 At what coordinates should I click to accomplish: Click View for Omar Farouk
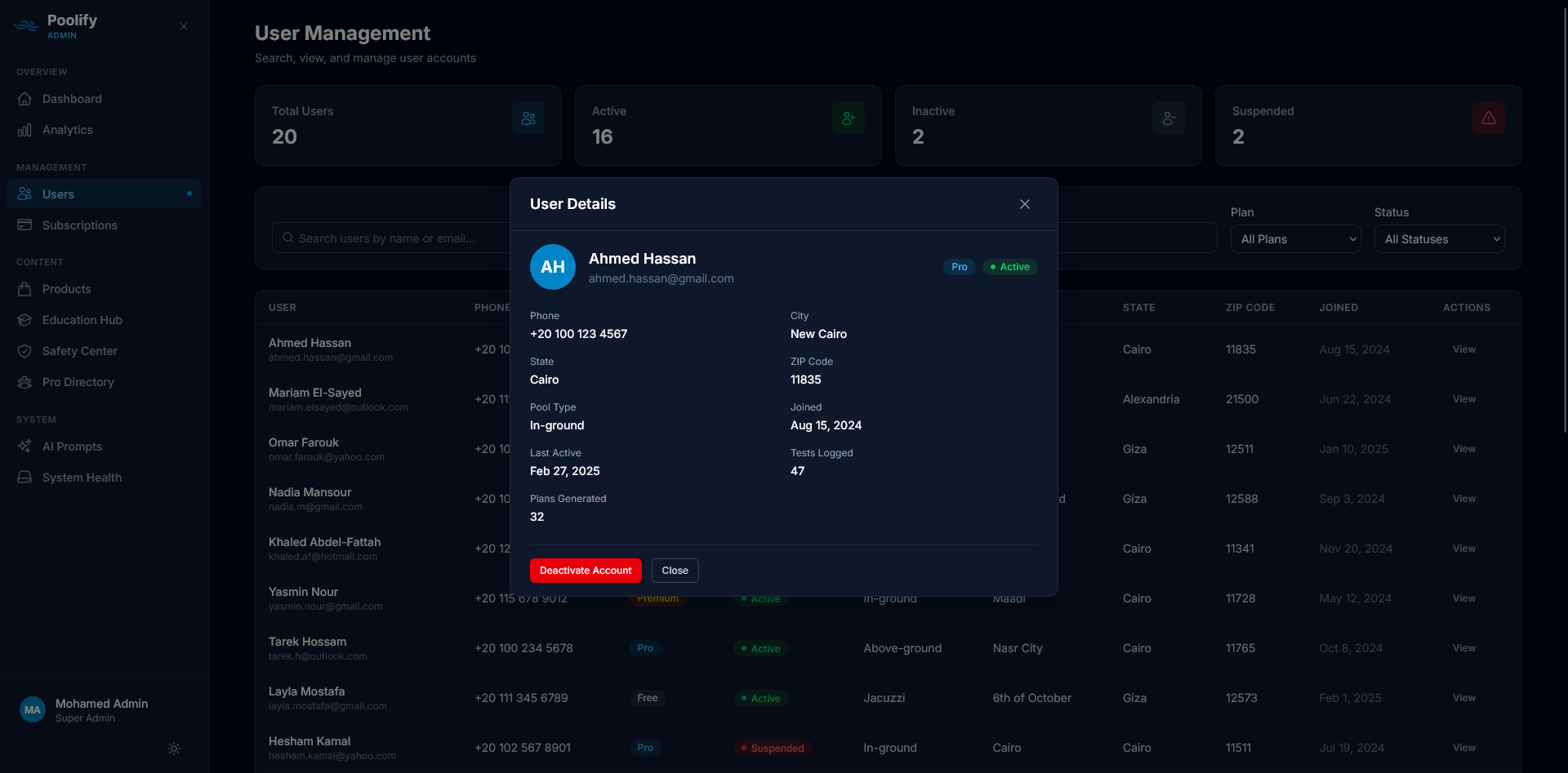(1463, 449)
